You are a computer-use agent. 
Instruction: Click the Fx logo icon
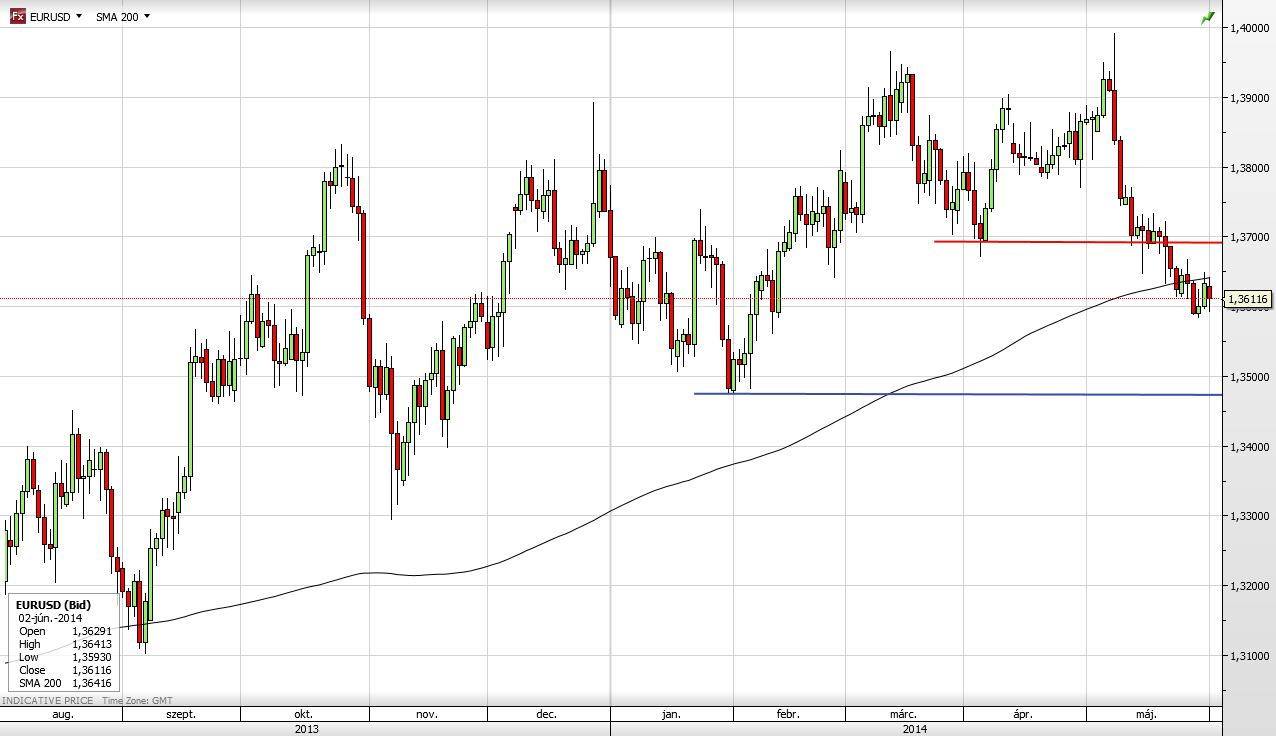tap(17, 17)
